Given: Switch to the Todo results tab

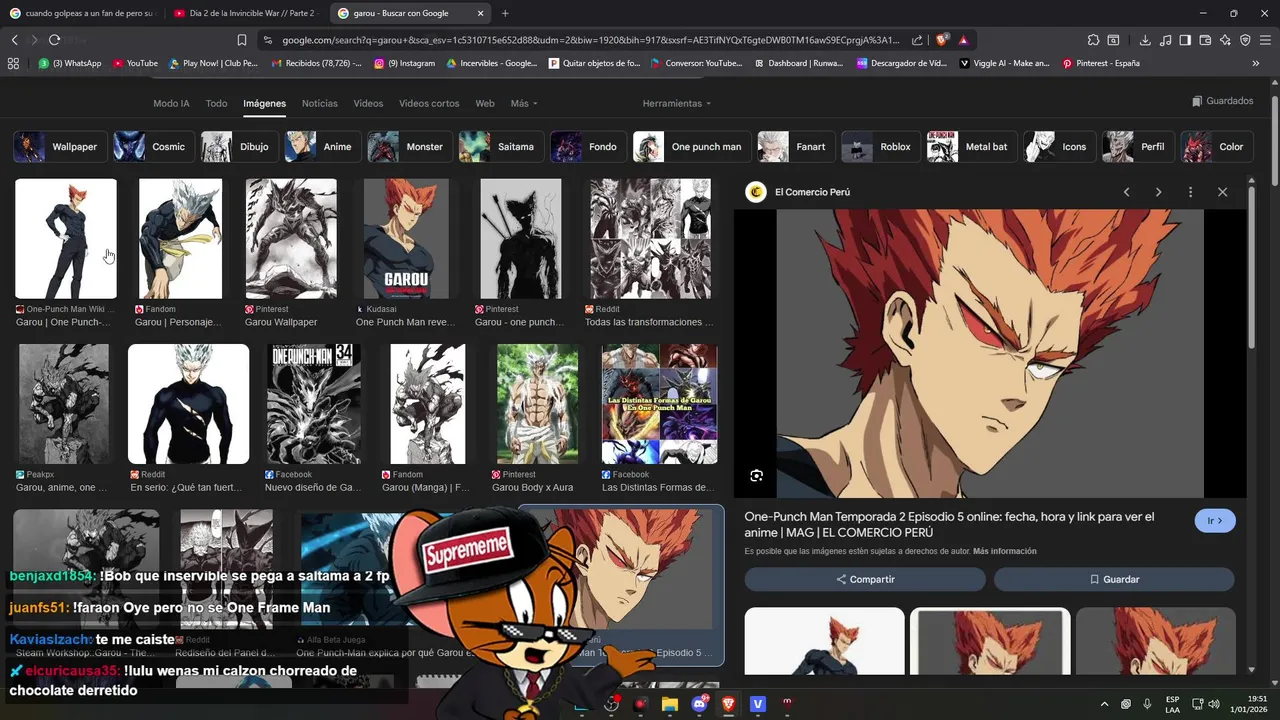Looking at the screenshot, I should tap(216, 103).
